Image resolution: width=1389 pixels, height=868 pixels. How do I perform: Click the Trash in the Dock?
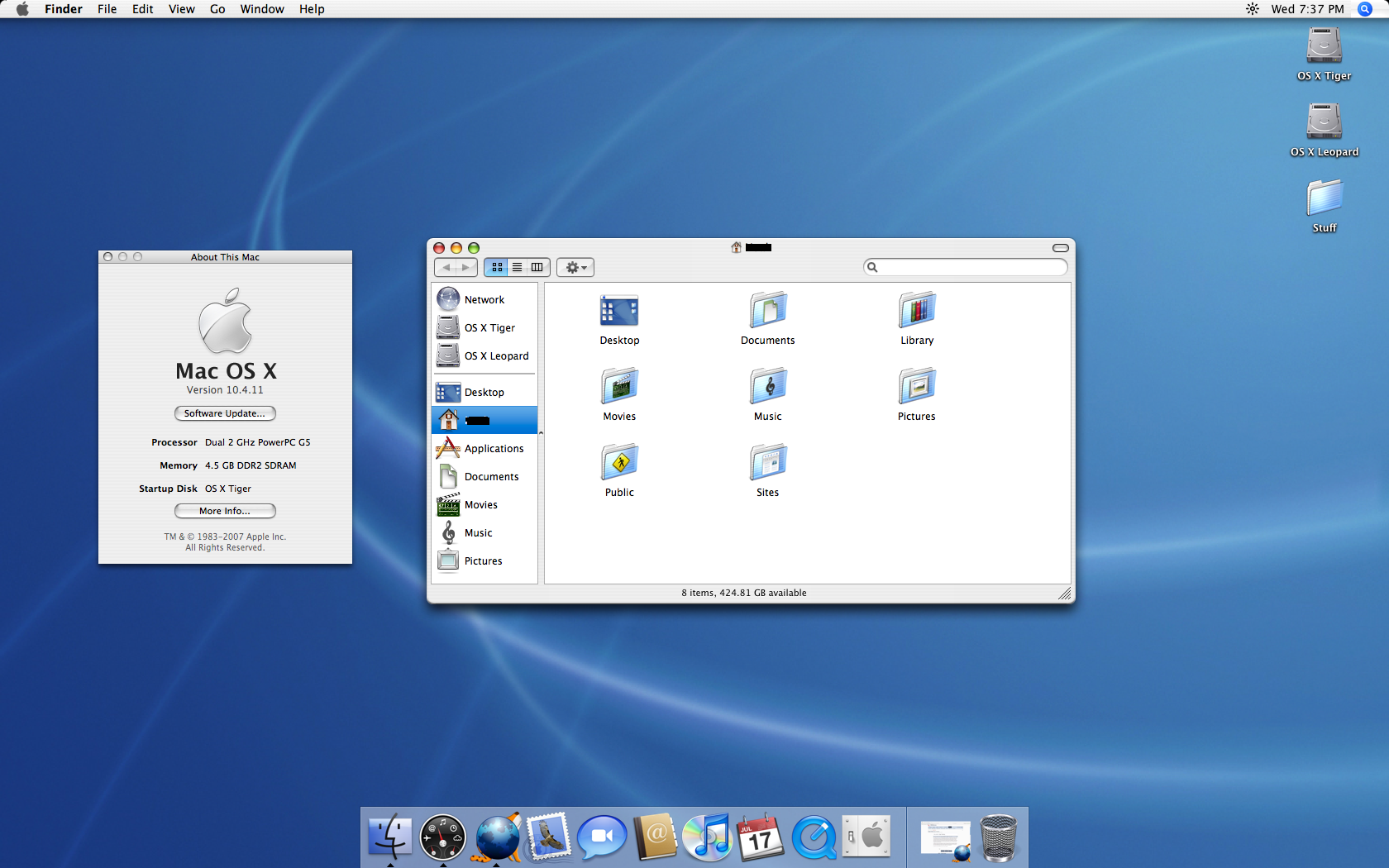[998, 837]
